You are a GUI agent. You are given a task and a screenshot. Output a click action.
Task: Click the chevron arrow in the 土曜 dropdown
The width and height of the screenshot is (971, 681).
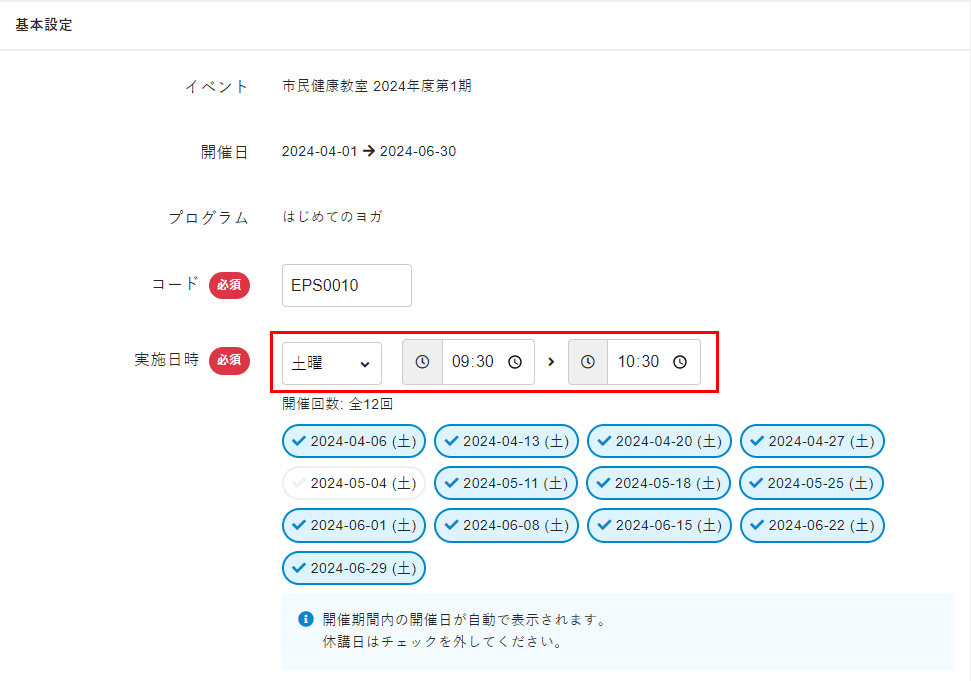[x=365, y=363]
